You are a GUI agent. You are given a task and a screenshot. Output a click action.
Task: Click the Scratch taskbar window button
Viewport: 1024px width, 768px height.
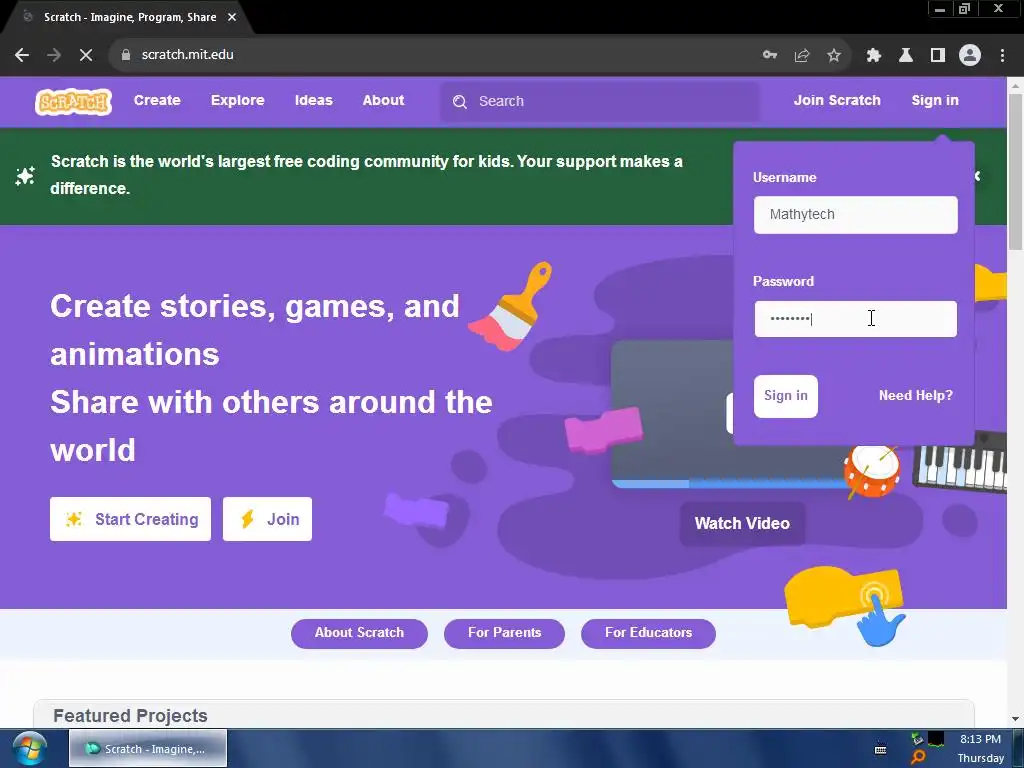148,748
